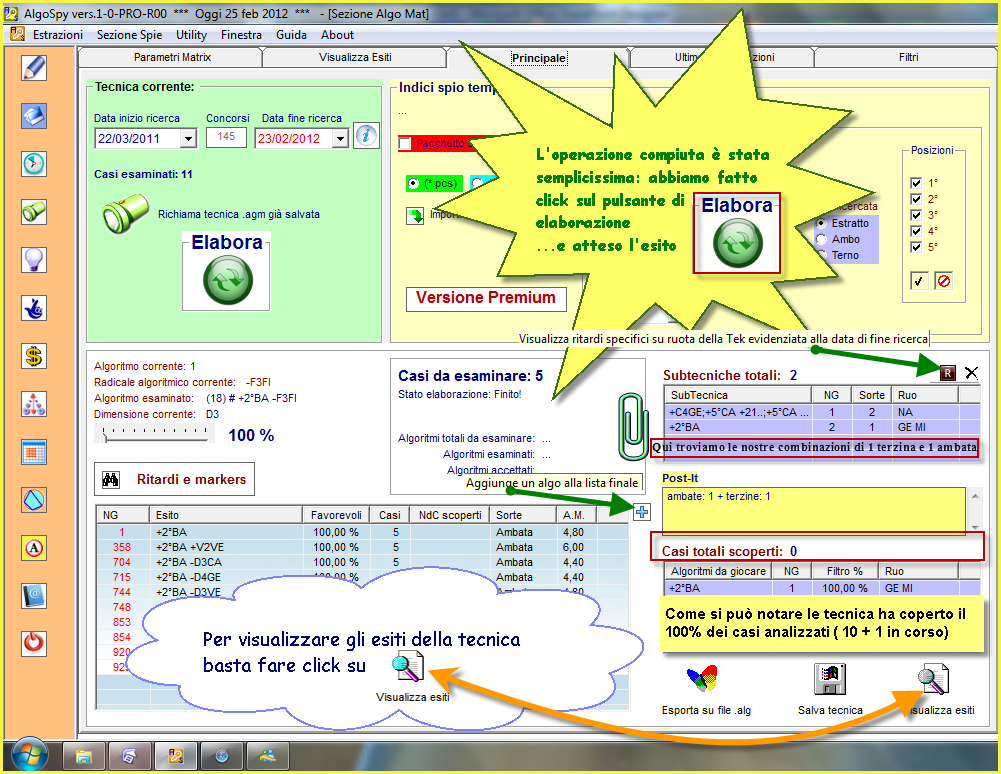Expand the Data fine ricerca date dropdown

[x=340, y=139]
